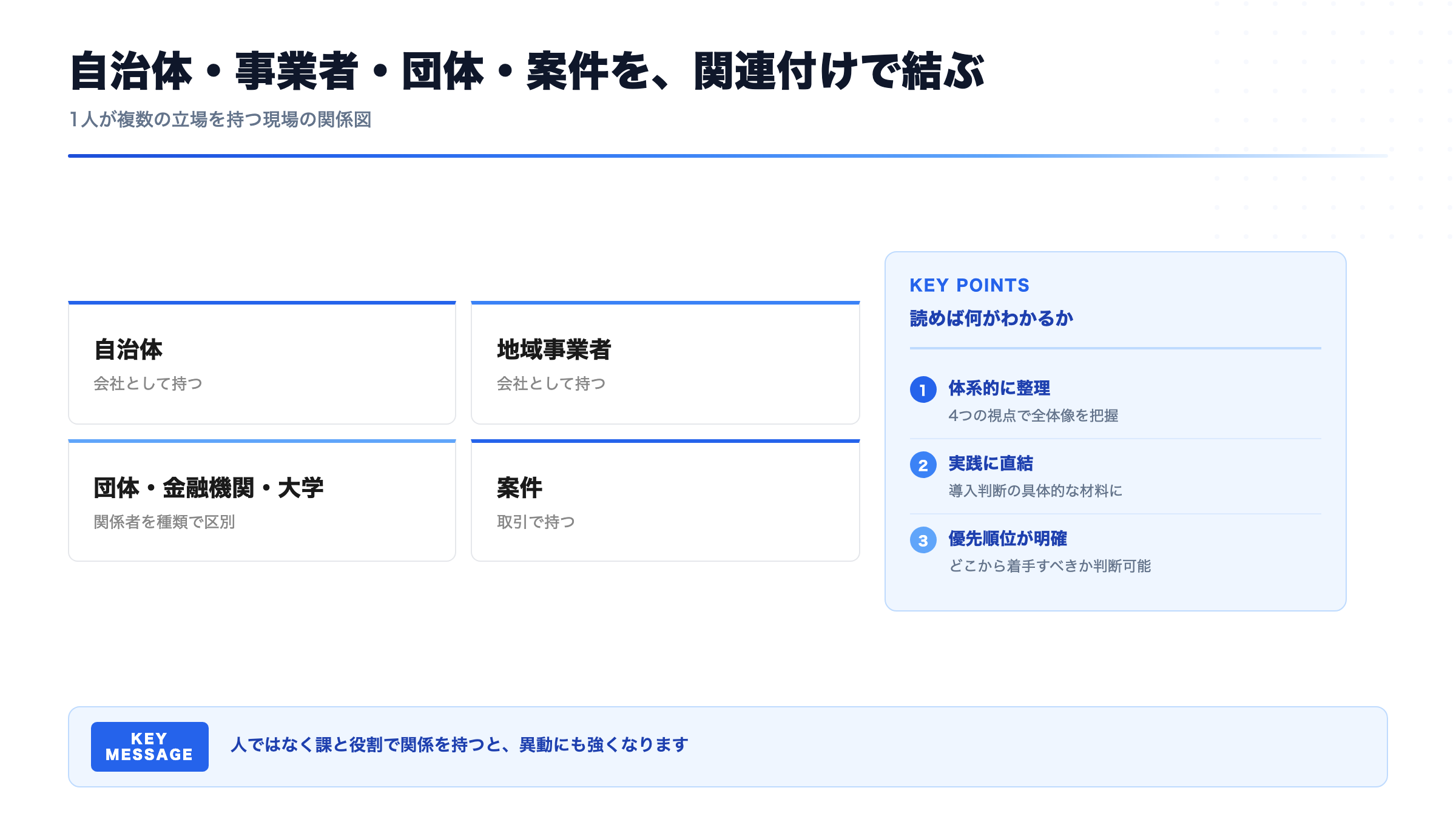This screenshot has width=1456, height=819.
Task: Click the key message sentence 人ではなく課と役割で
Action: coord(459,744)
